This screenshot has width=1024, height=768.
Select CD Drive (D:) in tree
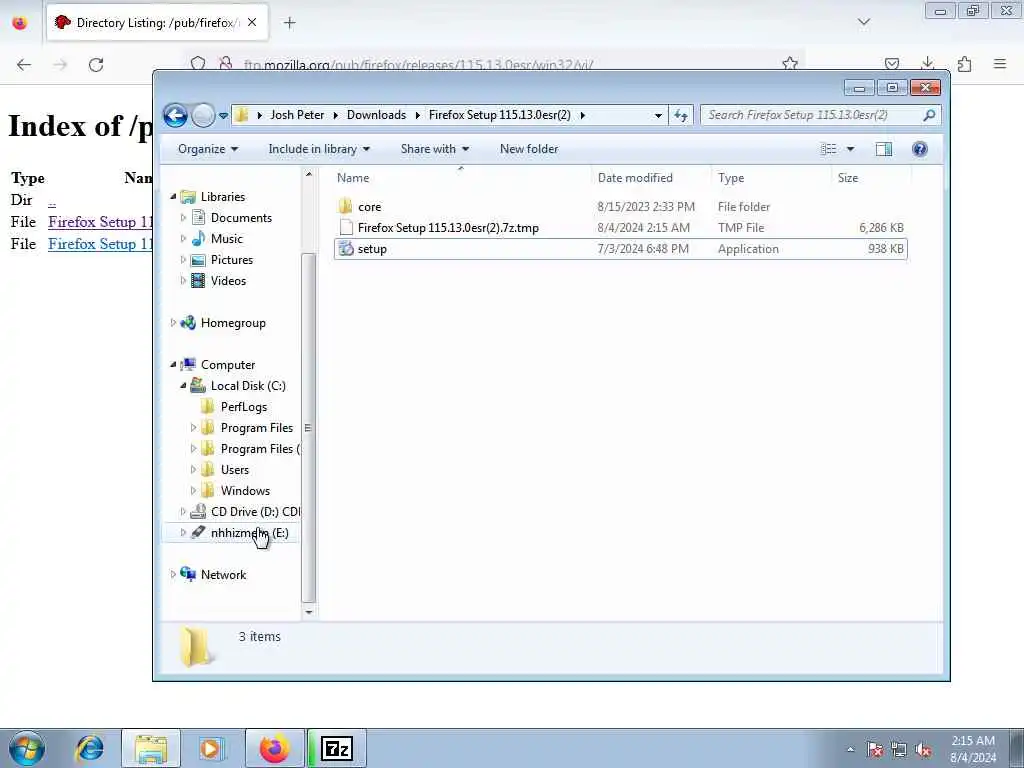[x=255, y=512]
